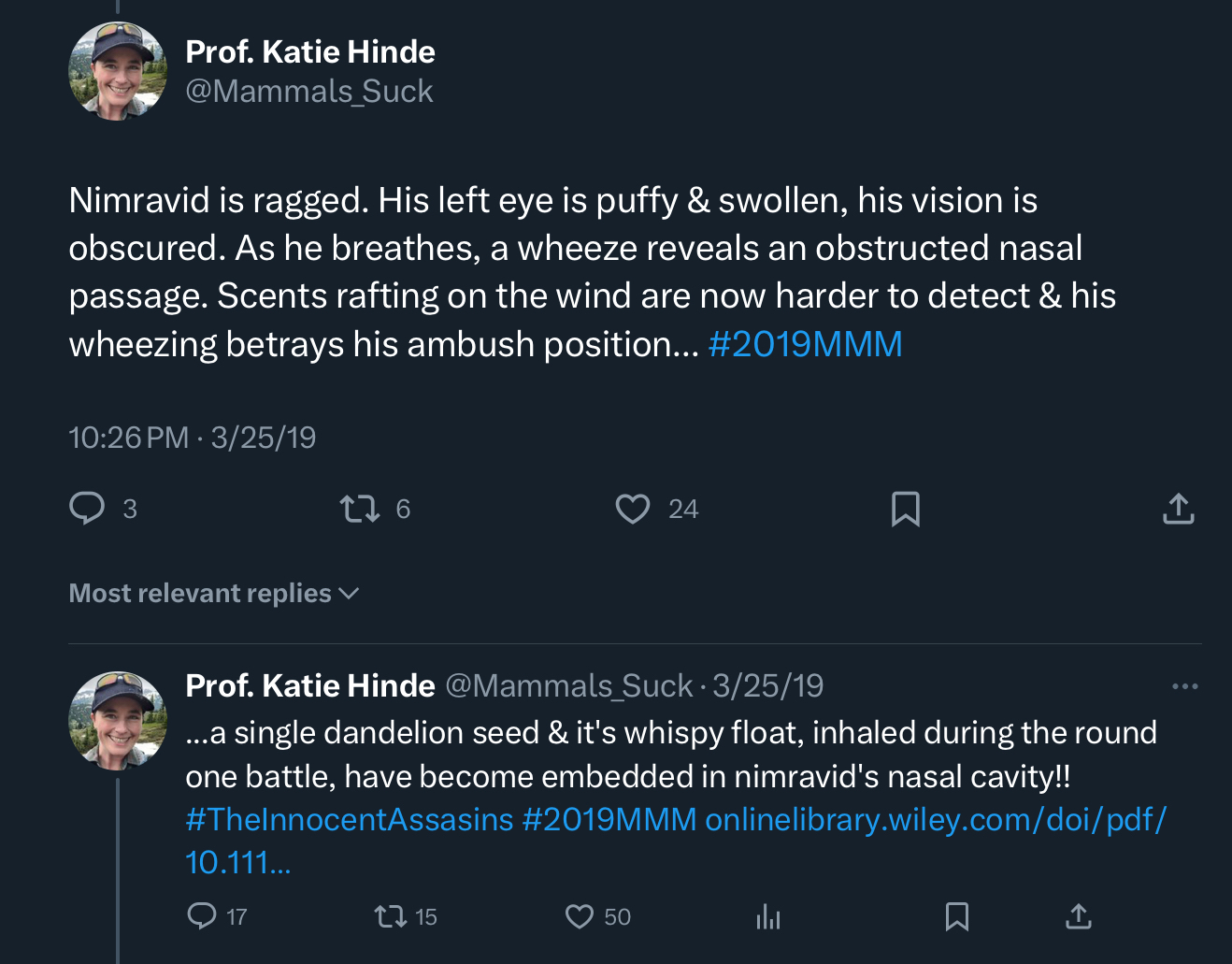Share the main tweet via share icon
Viewport: 1232px width, 964px height.
[x=1179, y=509]
